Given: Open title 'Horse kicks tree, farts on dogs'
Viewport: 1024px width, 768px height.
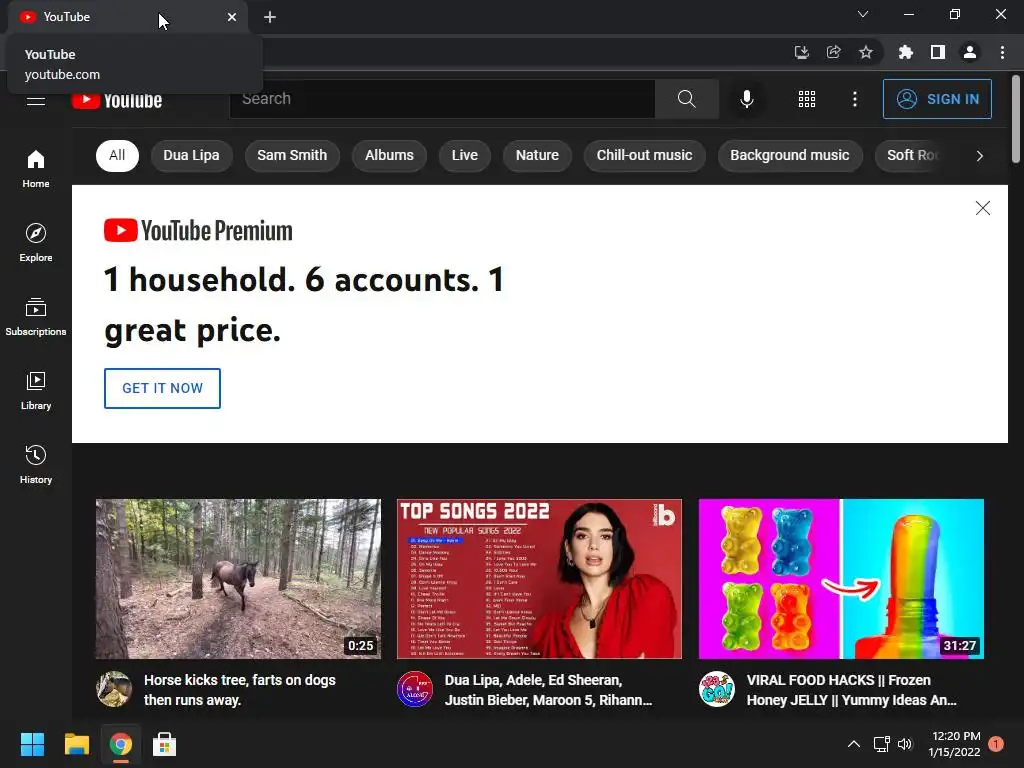Looking at the screenshot, I should point(240,690).
